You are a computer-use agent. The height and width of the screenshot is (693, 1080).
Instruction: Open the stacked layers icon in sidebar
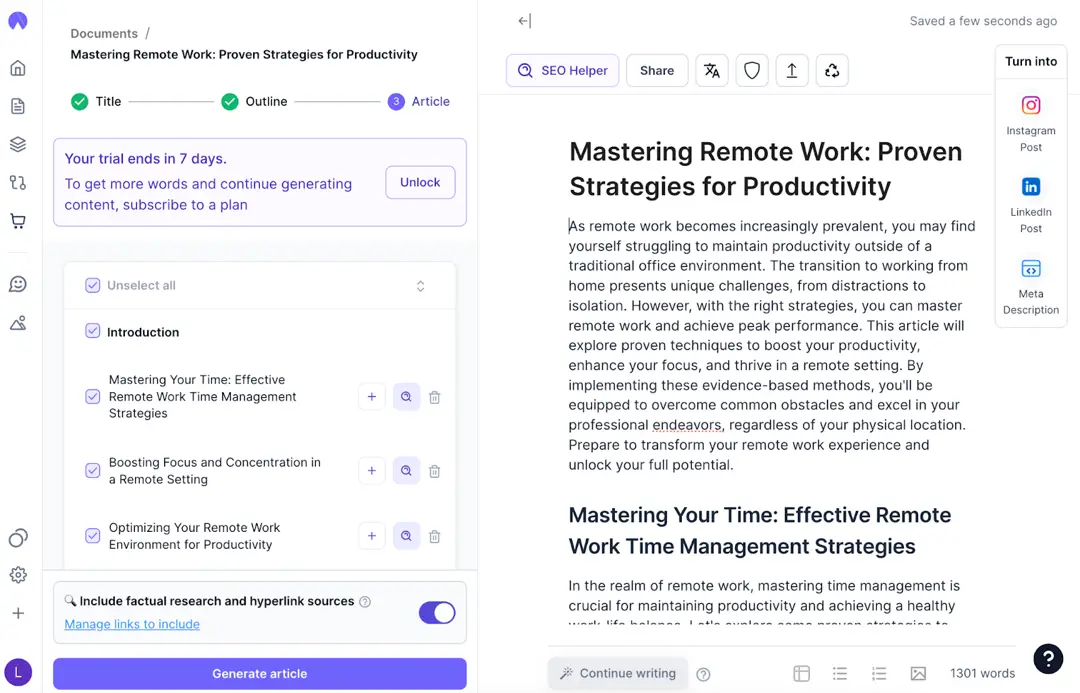point(18,144)
